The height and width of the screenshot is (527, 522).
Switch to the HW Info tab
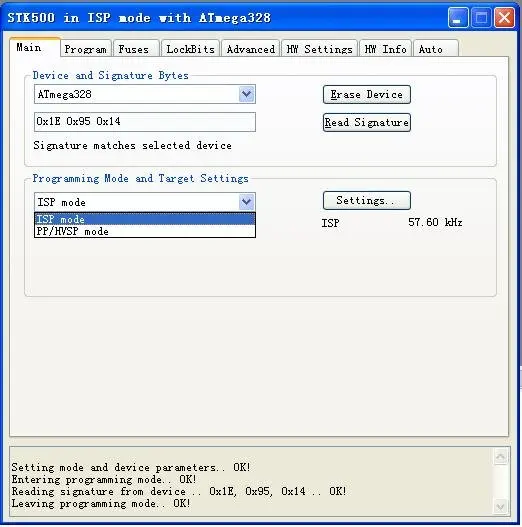coord(386,49)
